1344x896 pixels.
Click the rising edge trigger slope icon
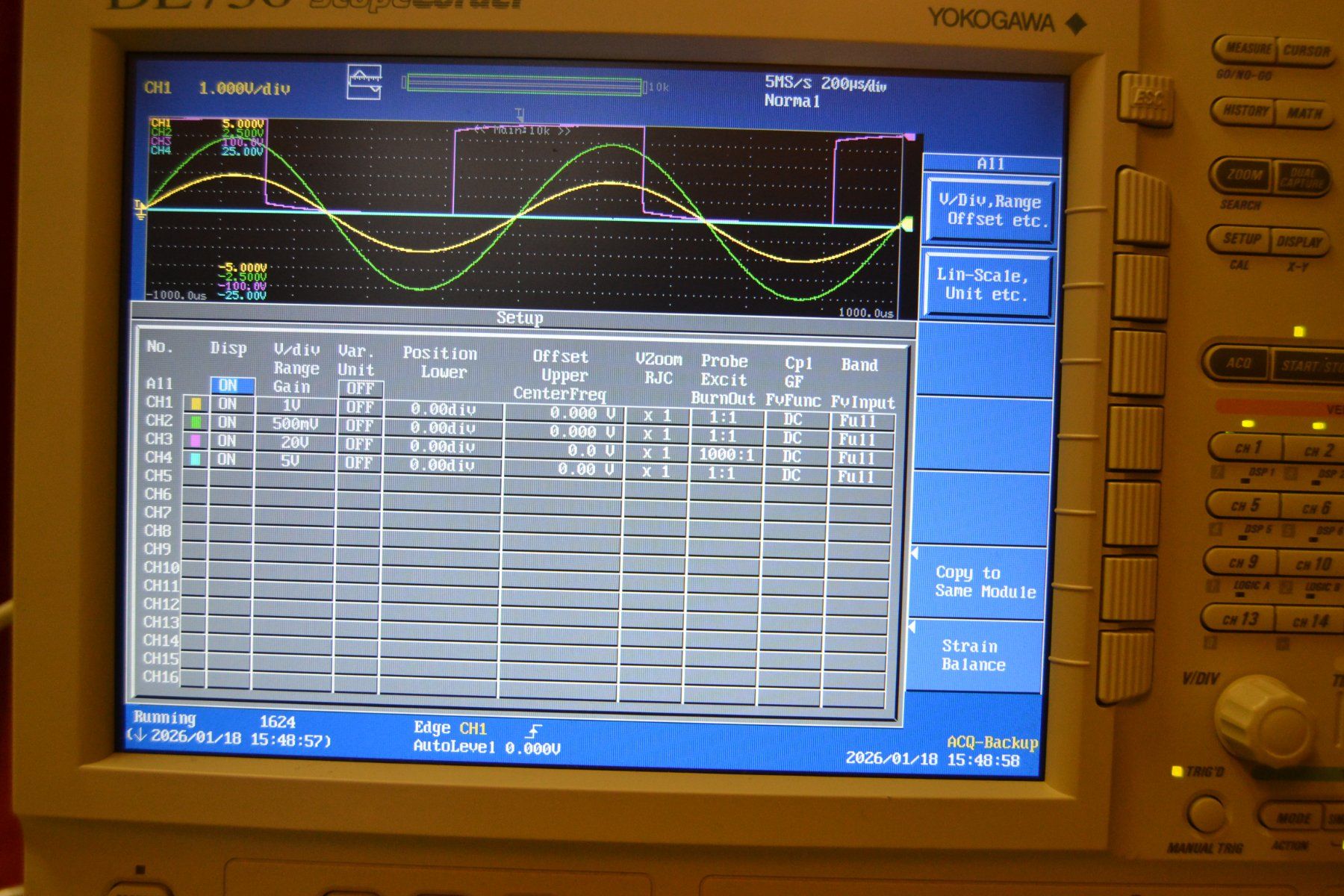pyautogui.click(x=533, y=729)
